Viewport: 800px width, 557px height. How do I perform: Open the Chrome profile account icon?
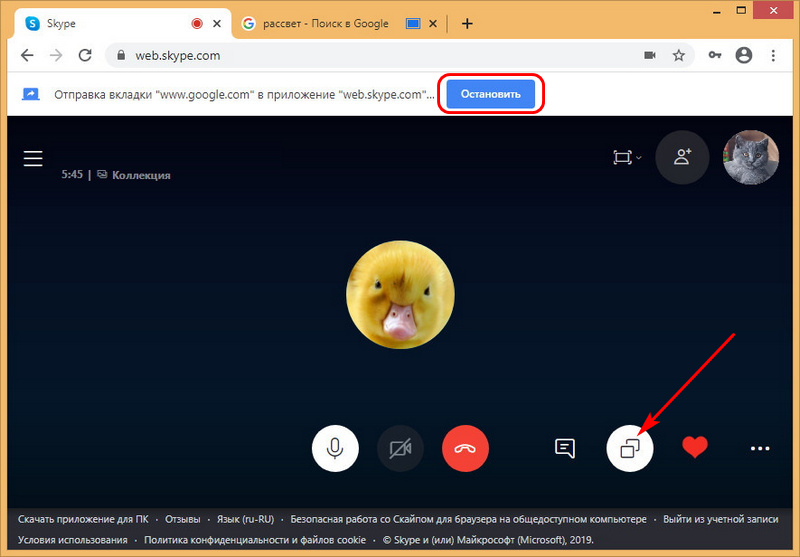pyautogui.click(x=744, y=55)
